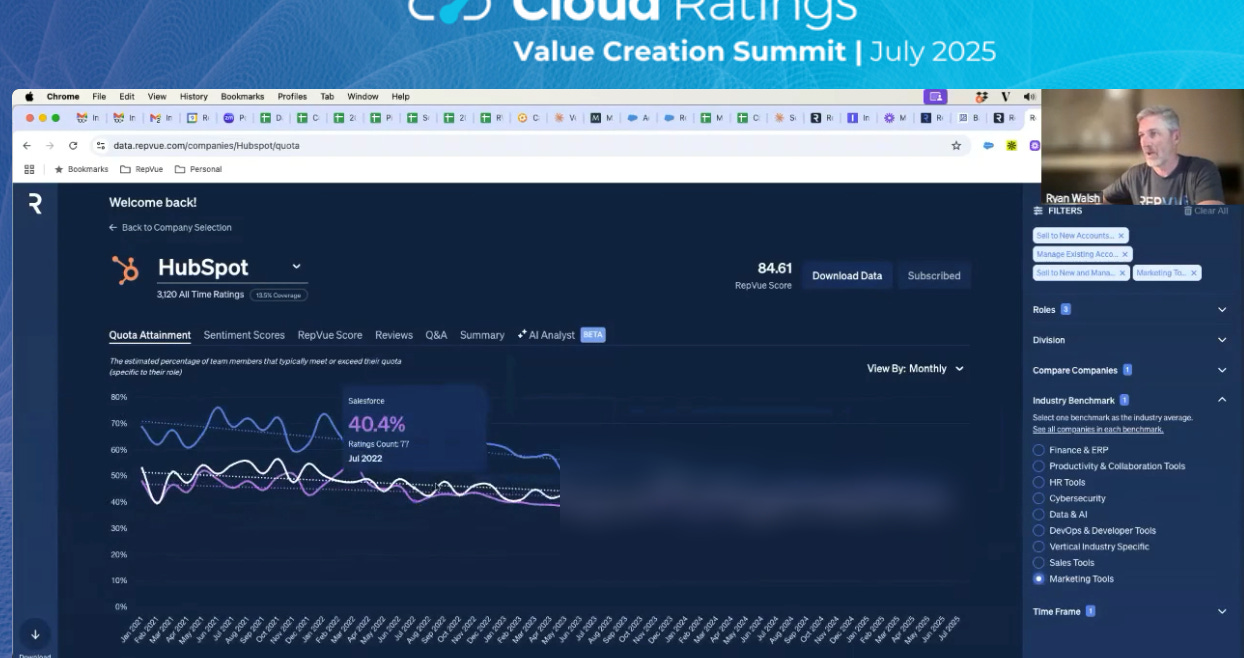
Task: Click the Apple menu icon
Action: tap(29, 97)
